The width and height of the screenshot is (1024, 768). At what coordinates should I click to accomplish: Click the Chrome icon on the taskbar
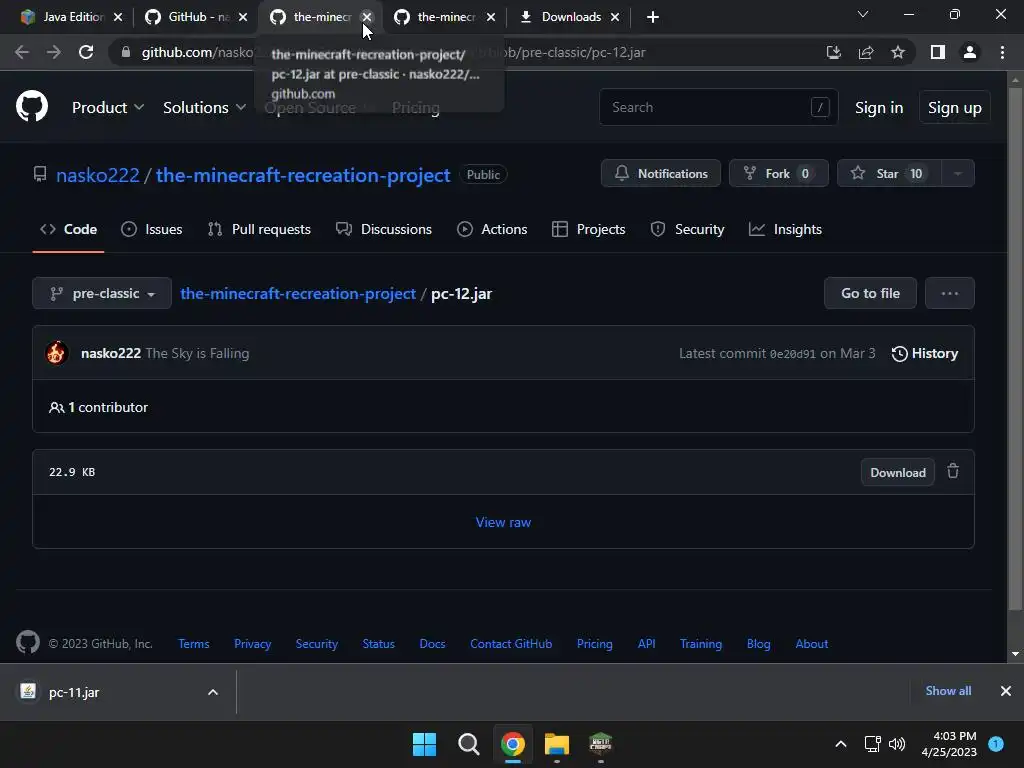pos(513,744)
